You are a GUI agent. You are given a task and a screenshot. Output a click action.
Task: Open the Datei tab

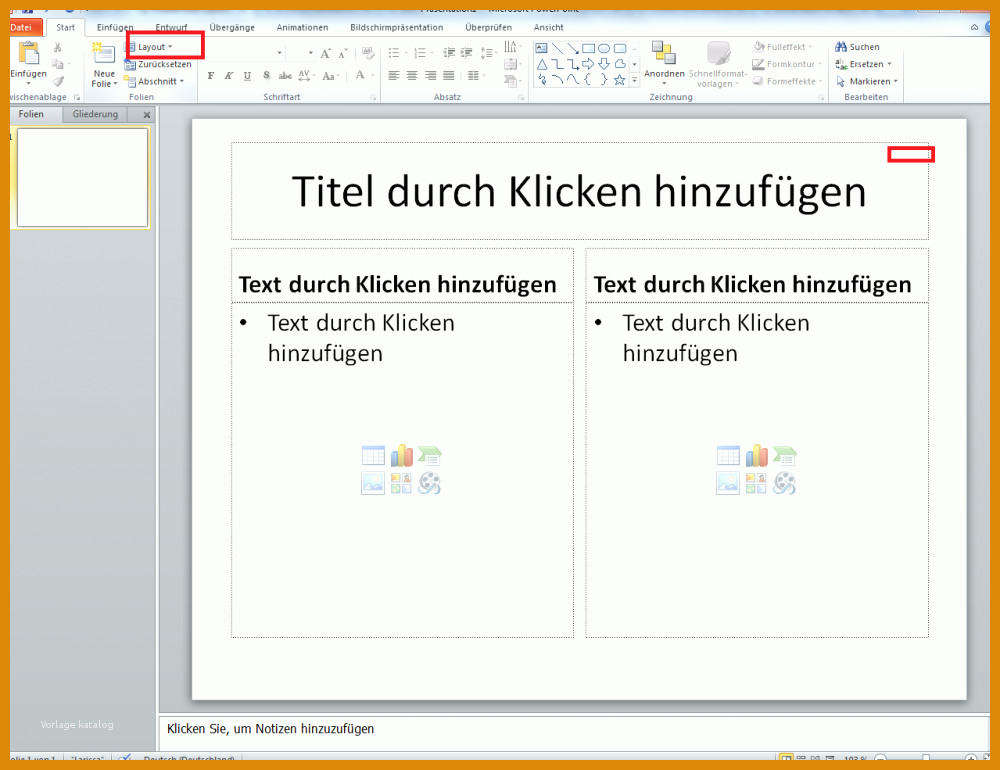[24, 27]
